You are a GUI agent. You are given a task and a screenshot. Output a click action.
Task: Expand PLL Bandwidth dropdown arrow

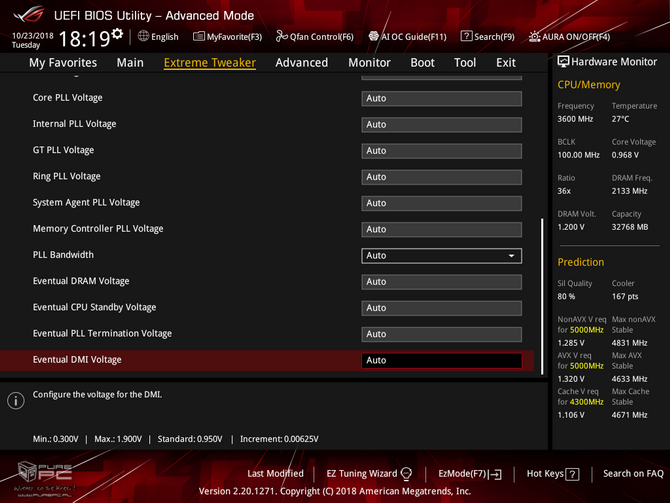point(511,256)
